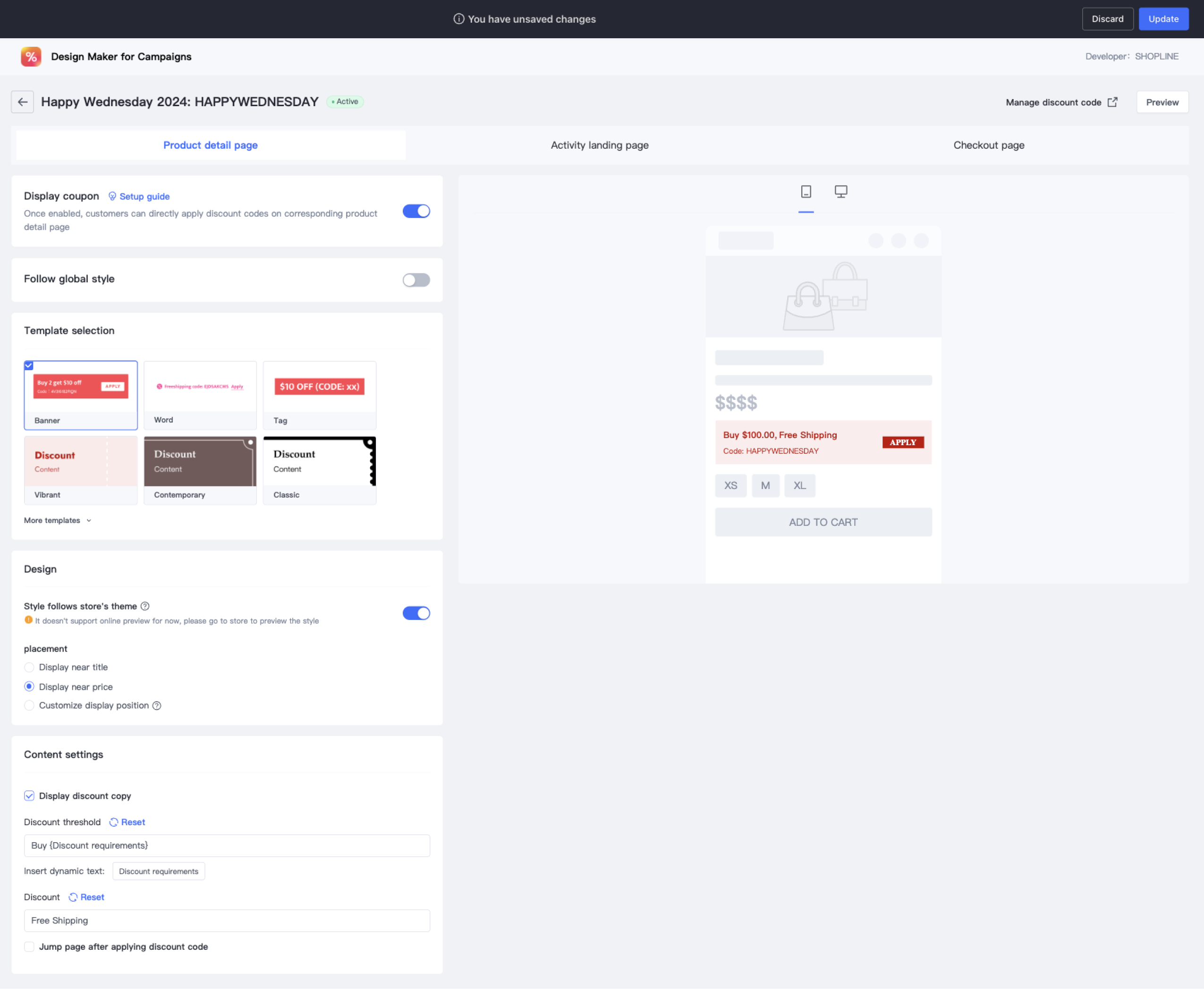This screenshot has height=989, width=1204.
Task: Click the Update button
Action: pyautogui.click(x=1163, y=19)
